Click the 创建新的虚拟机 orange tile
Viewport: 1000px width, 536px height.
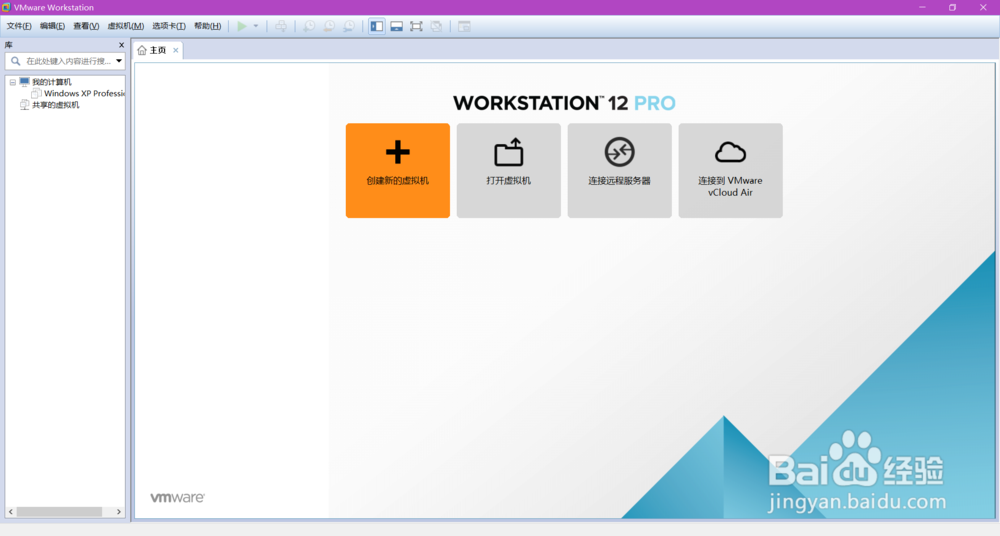click(x=398, y=170)
